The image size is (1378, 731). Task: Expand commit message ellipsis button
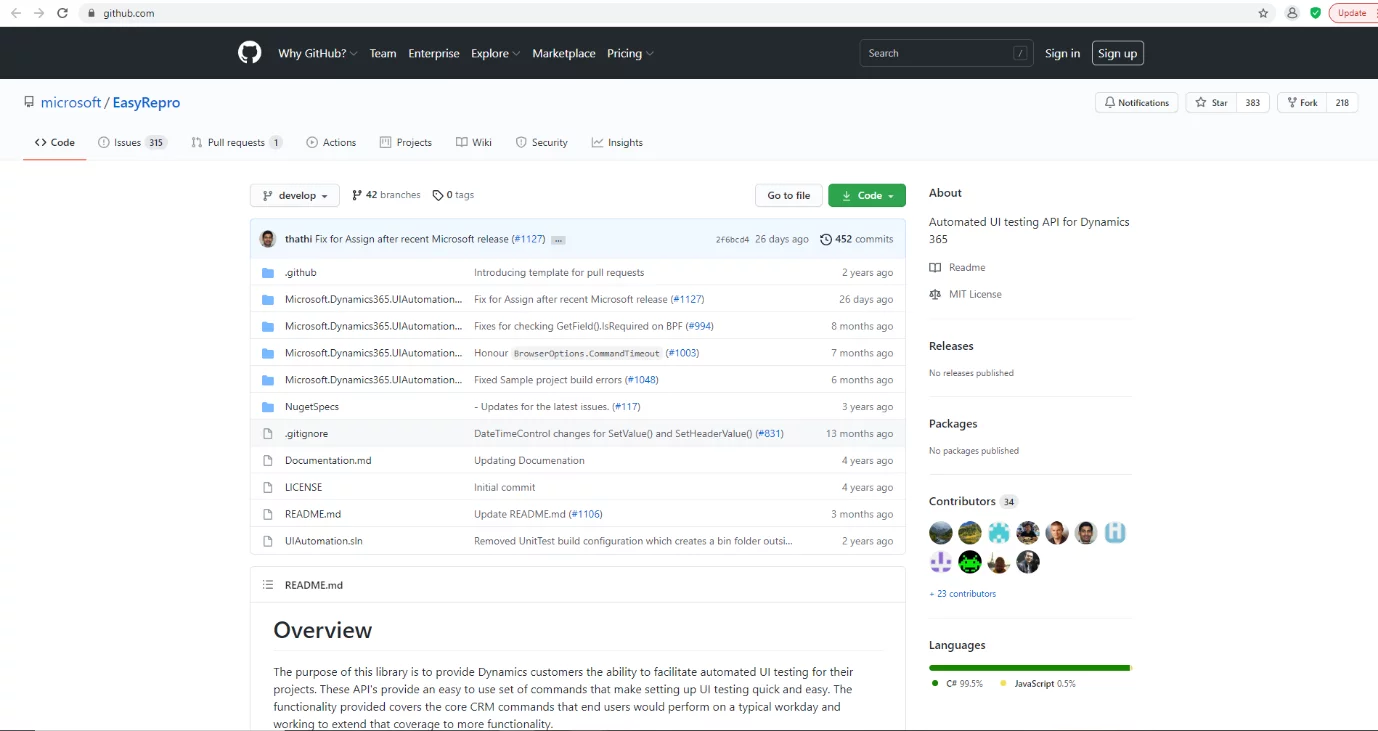558,240
